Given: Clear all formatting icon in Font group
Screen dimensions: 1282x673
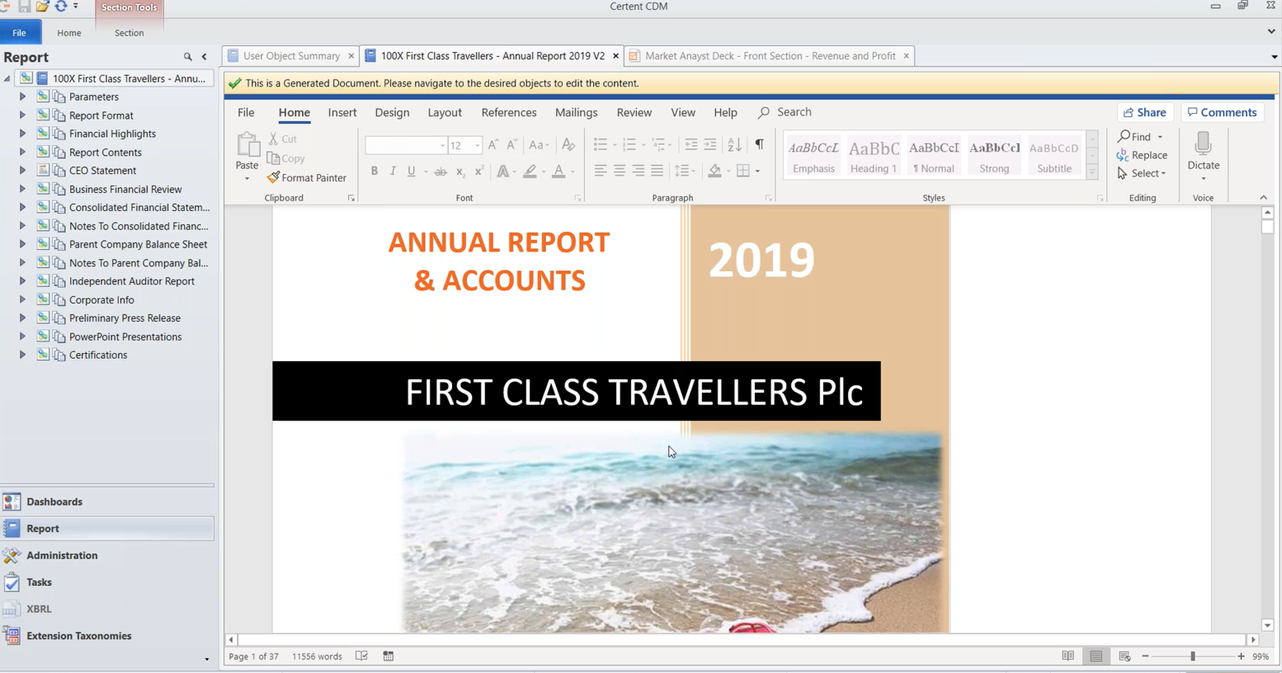Looking at the screenshot, I should tap(568, 145).
